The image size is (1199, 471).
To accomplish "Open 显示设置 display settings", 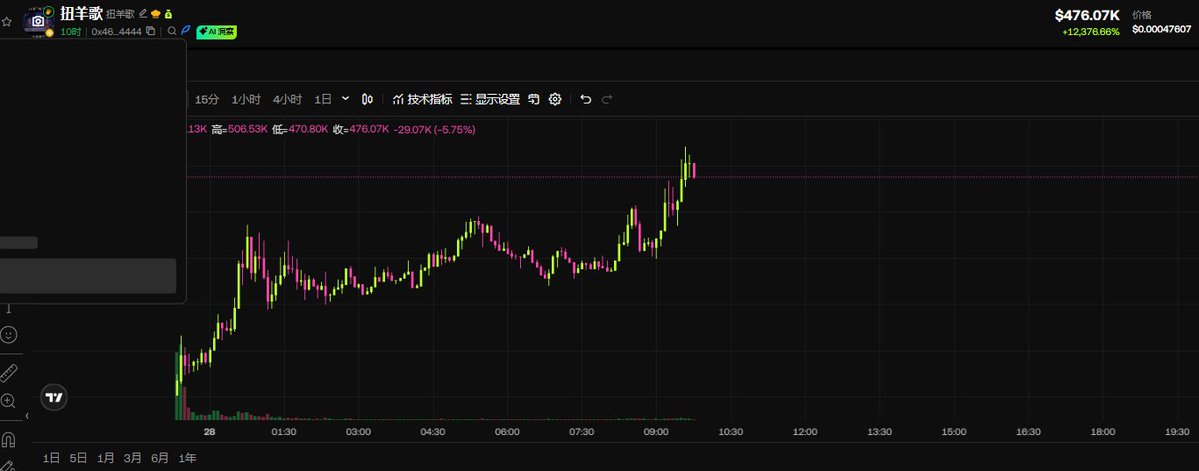I will [x=490, y=99].
